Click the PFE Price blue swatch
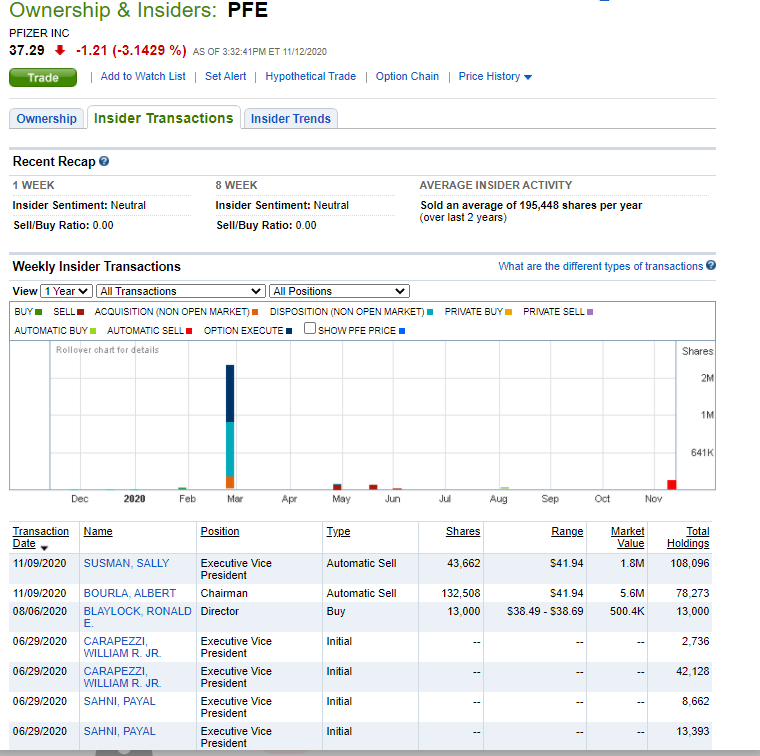 pyautogui.click(x=402, y=331)
